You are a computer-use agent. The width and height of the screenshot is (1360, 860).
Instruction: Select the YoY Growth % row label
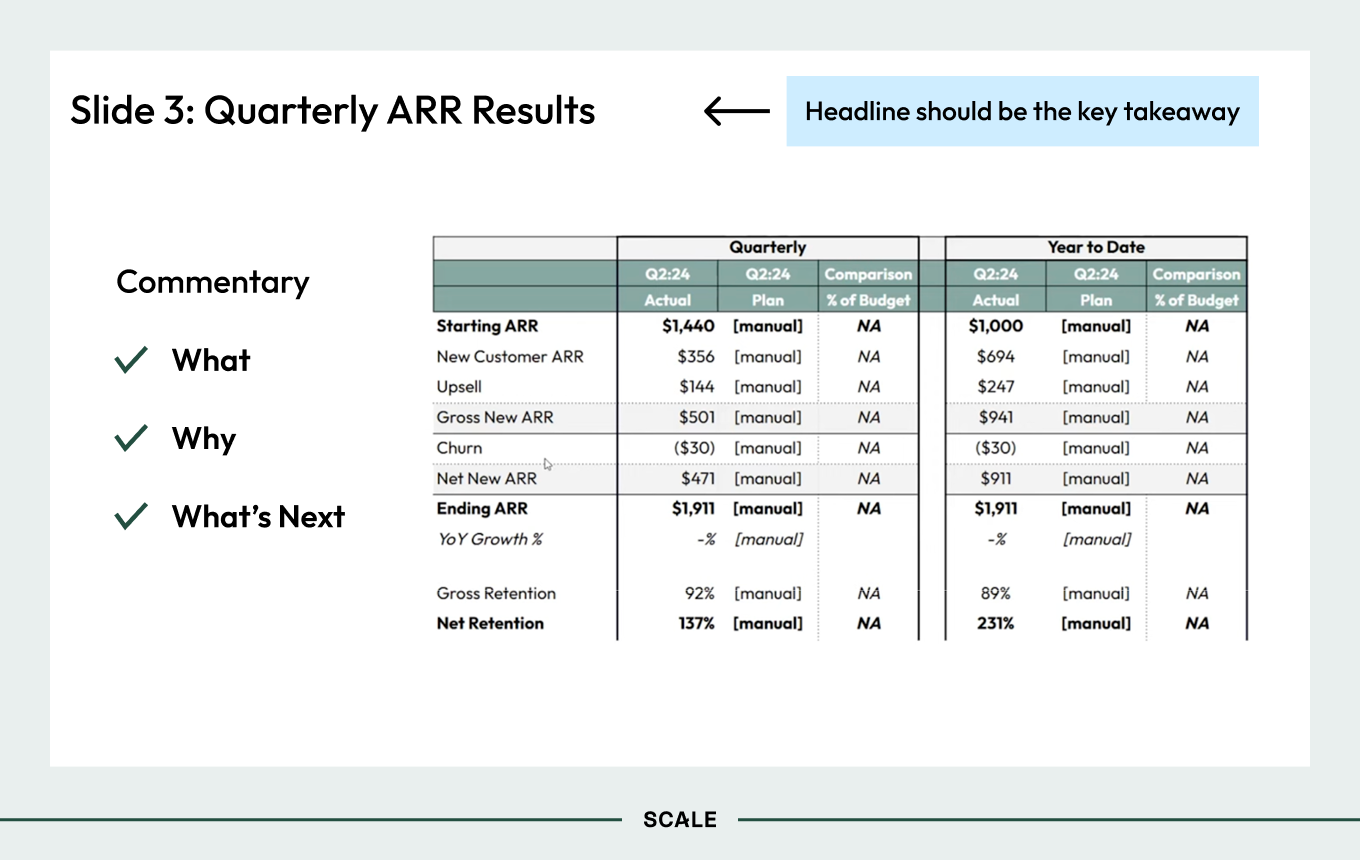tap(489, 539)
